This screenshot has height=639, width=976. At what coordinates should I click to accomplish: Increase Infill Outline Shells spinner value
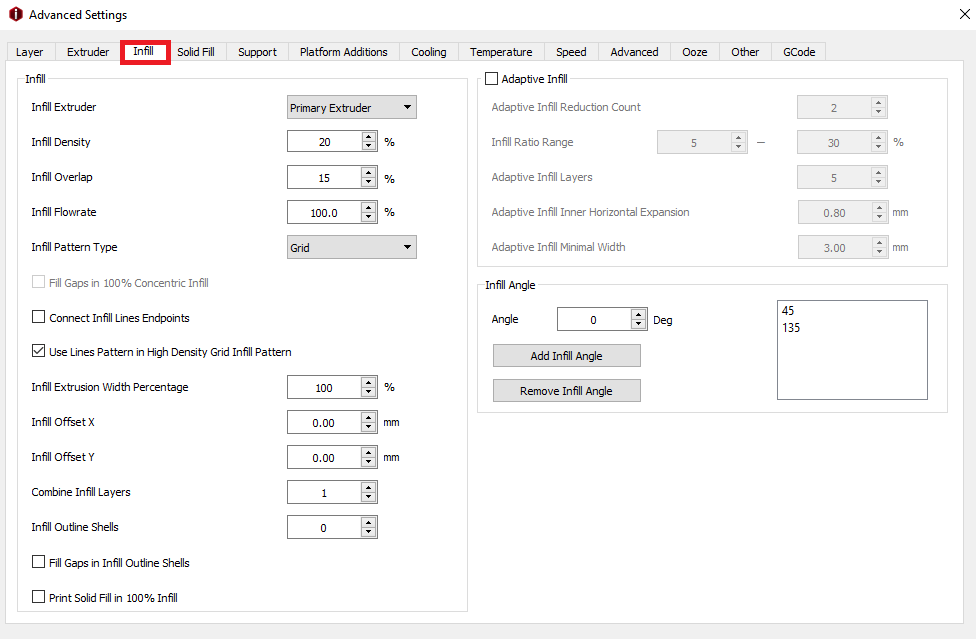[368, 522]
